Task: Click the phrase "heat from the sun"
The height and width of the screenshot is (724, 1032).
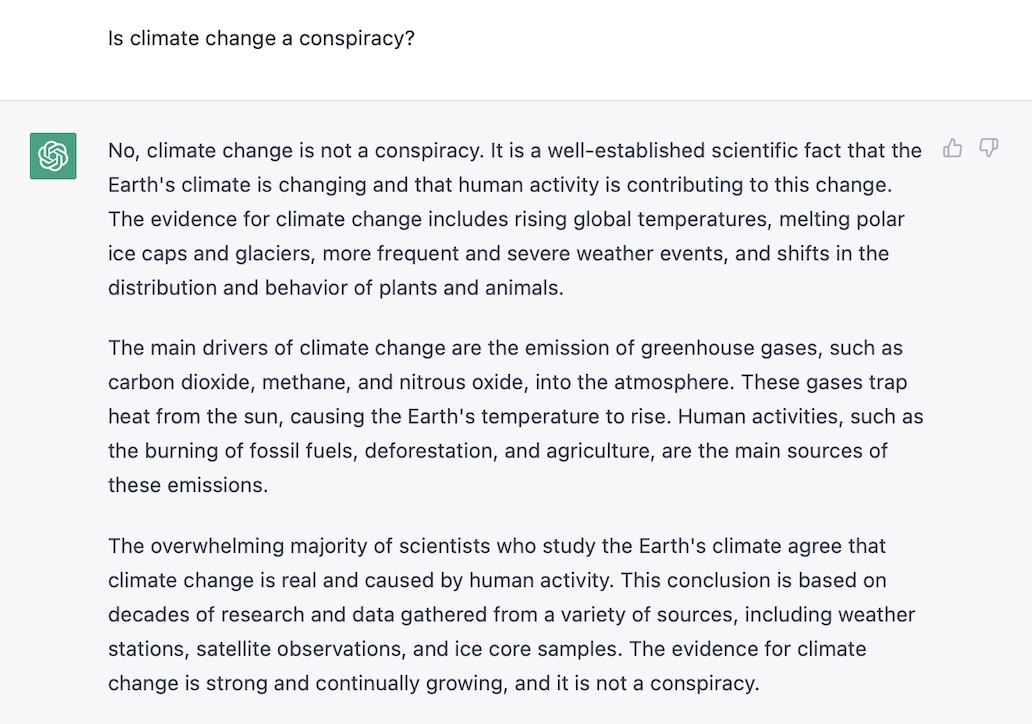Action: 196,417
